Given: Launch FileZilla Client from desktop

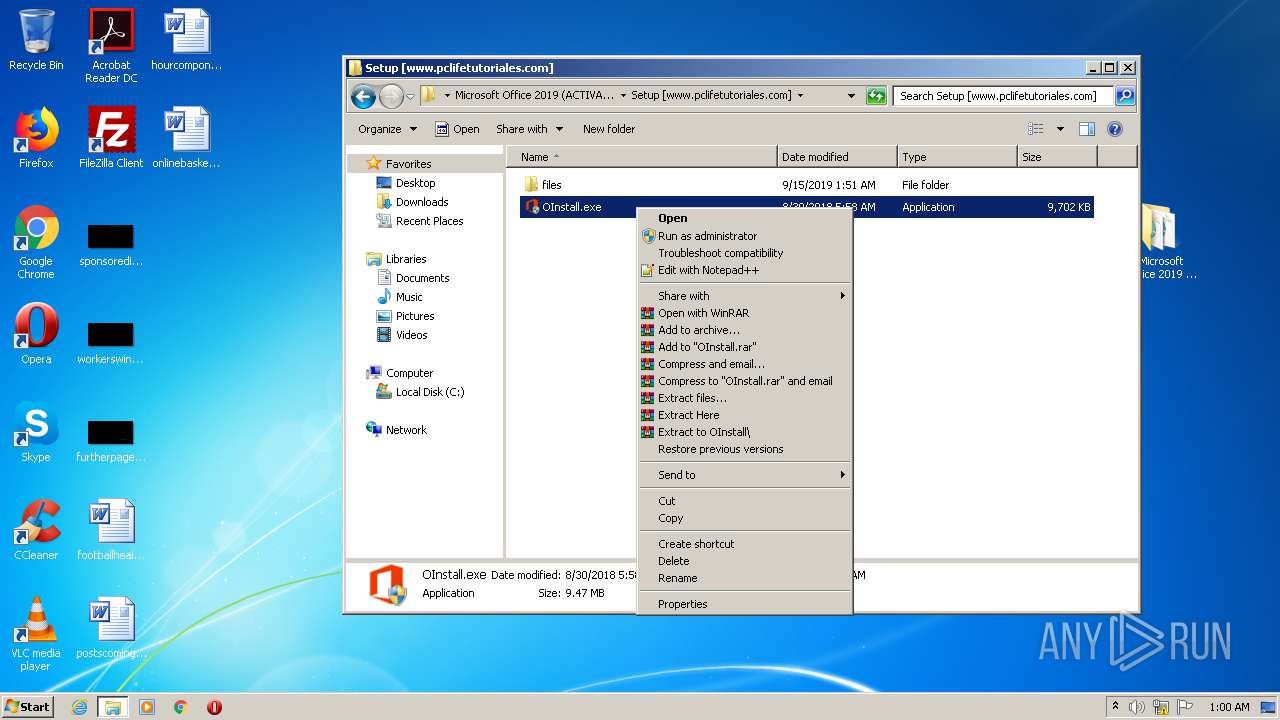Looking at the screenshot, I should 111,138.
